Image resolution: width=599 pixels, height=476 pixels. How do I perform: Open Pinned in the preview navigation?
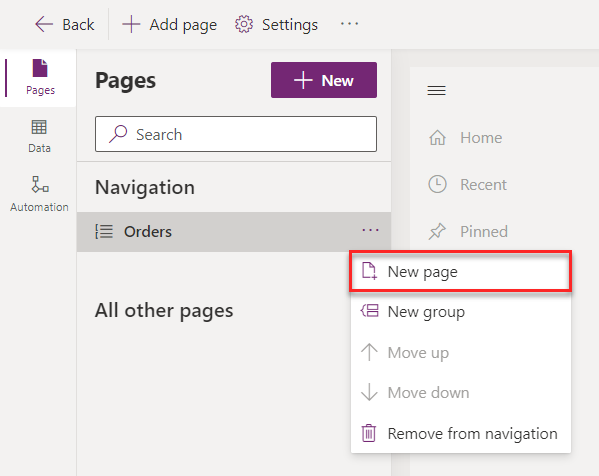pos(468,232)
